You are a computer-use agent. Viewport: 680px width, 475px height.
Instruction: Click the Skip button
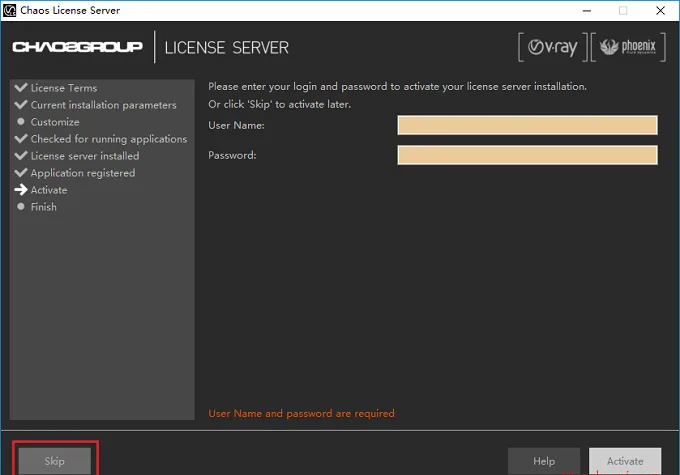(55, 461)
